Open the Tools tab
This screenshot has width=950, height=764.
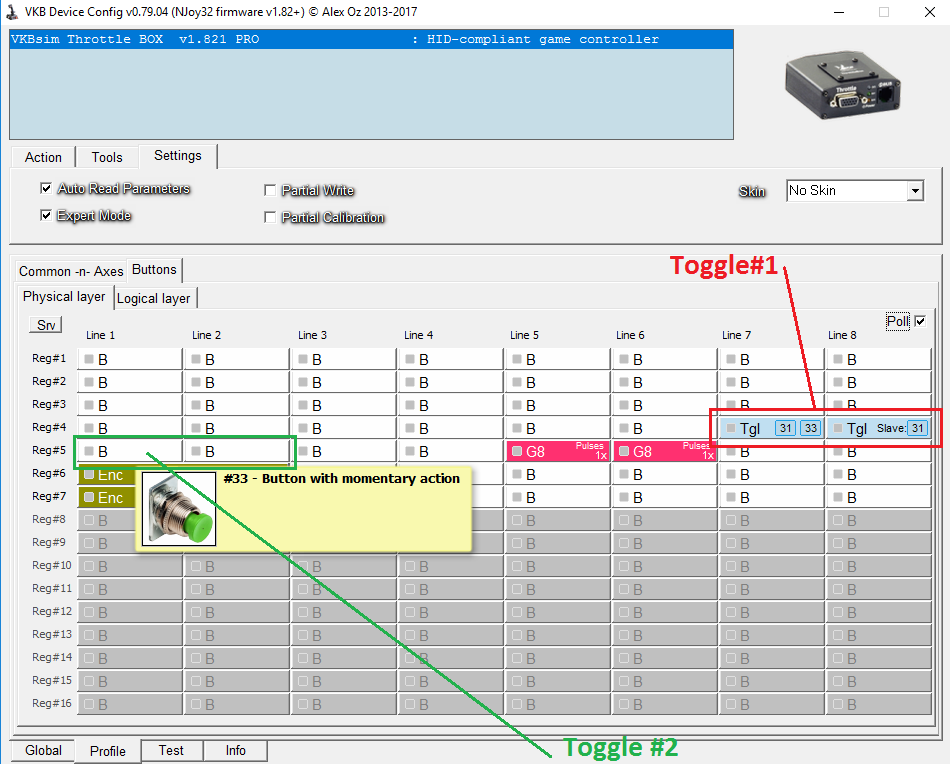click(x=107, y=157)
